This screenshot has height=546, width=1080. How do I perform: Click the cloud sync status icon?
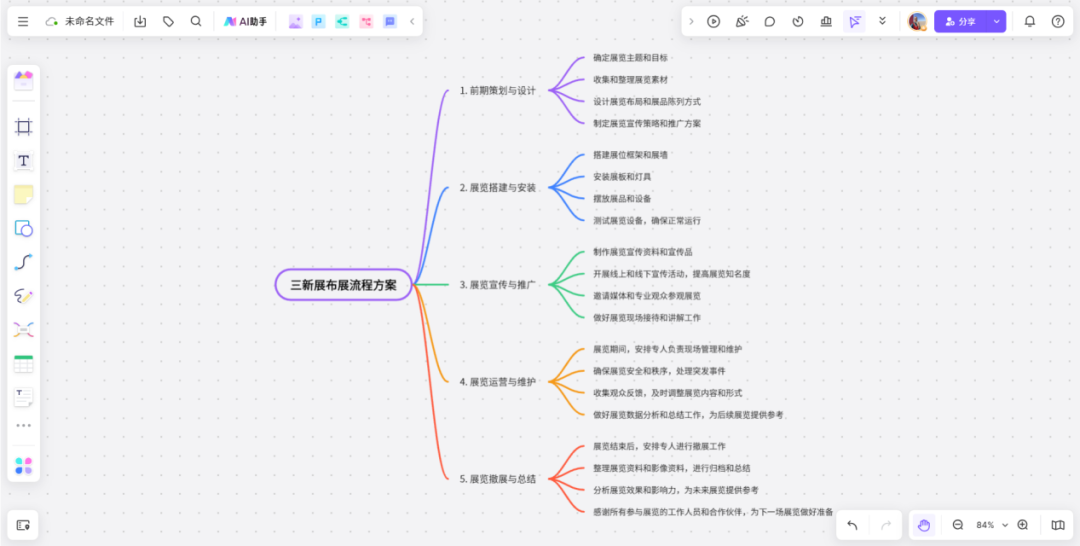tap(52, 22)
